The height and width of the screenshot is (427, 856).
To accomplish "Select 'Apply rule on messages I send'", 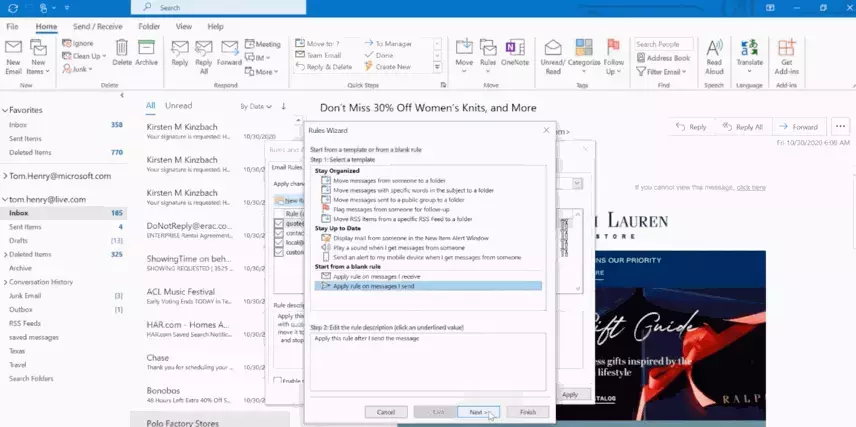I will (428, 286).
